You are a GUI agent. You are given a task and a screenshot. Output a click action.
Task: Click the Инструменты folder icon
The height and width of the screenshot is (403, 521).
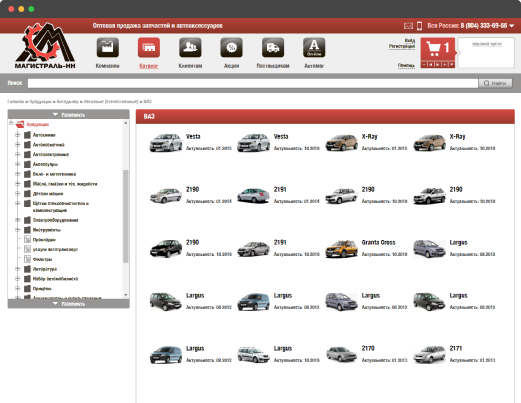click(x=27, y=230)
